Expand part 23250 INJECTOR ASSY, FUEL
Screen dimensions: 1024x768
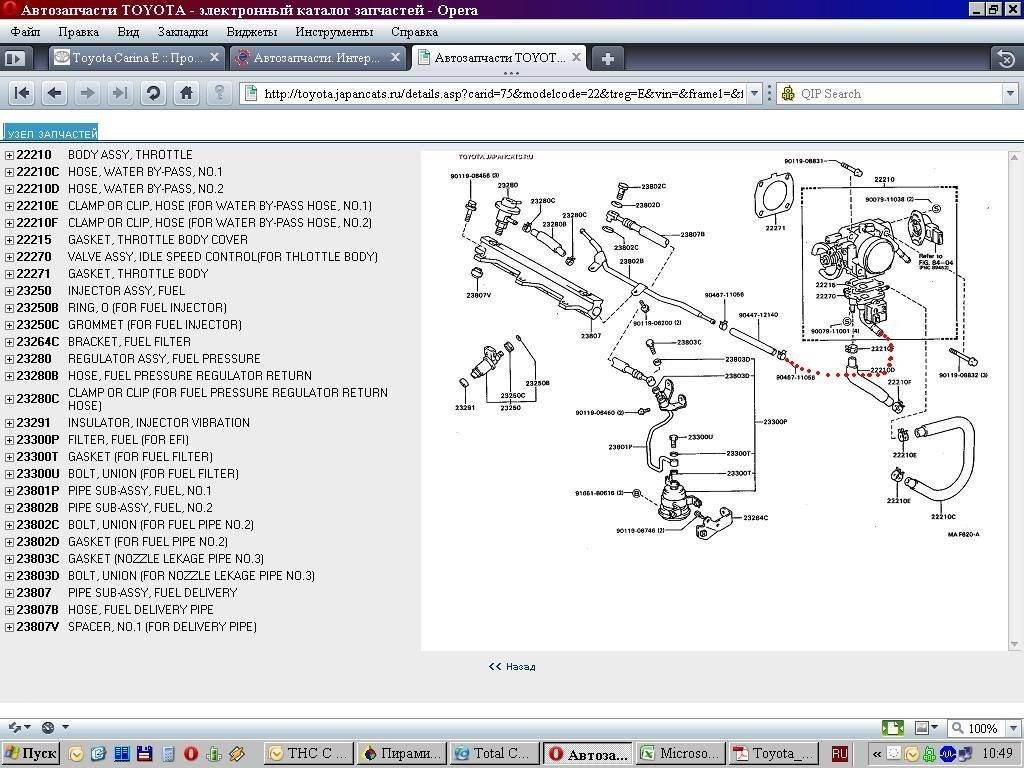click(x=9, y=292)
